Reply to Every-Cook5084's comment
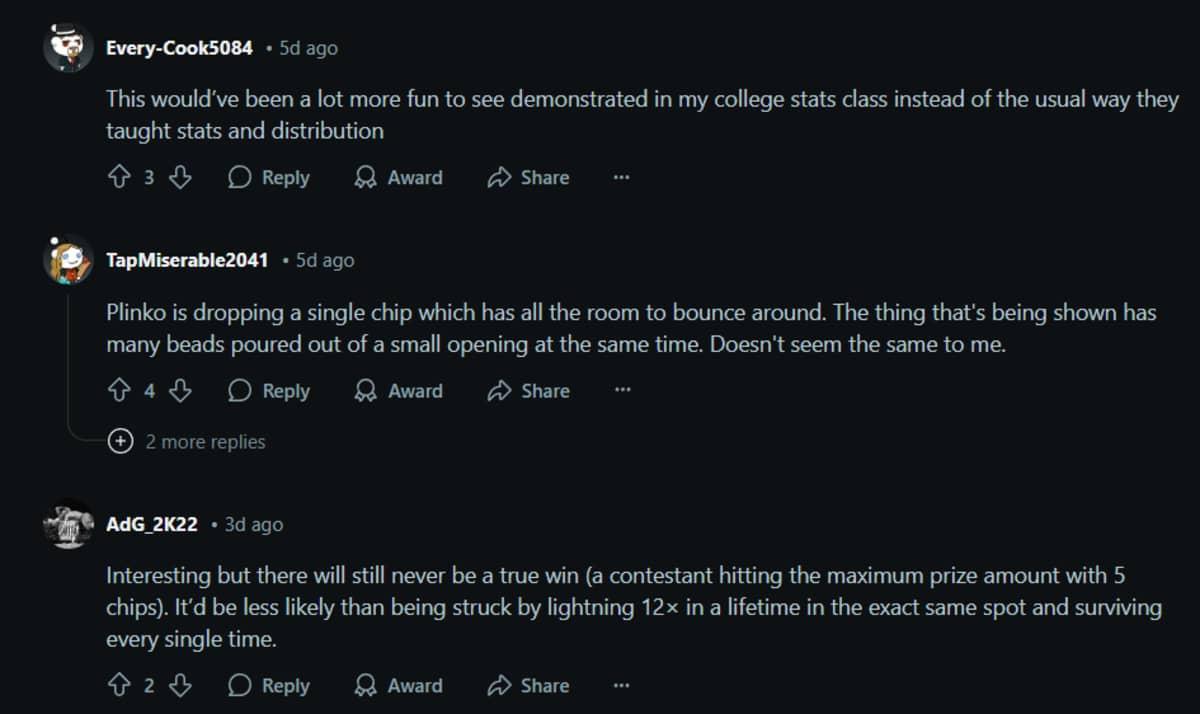1200x714 pixels. click(269, 178)
